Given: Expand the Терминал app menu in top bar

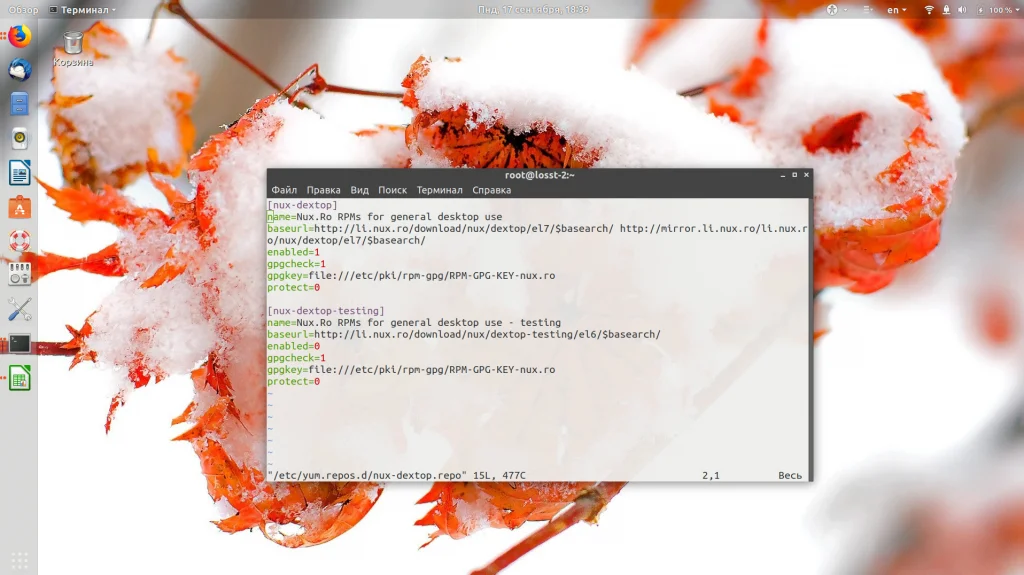Looking at the screenshot, I should (83, 10).
